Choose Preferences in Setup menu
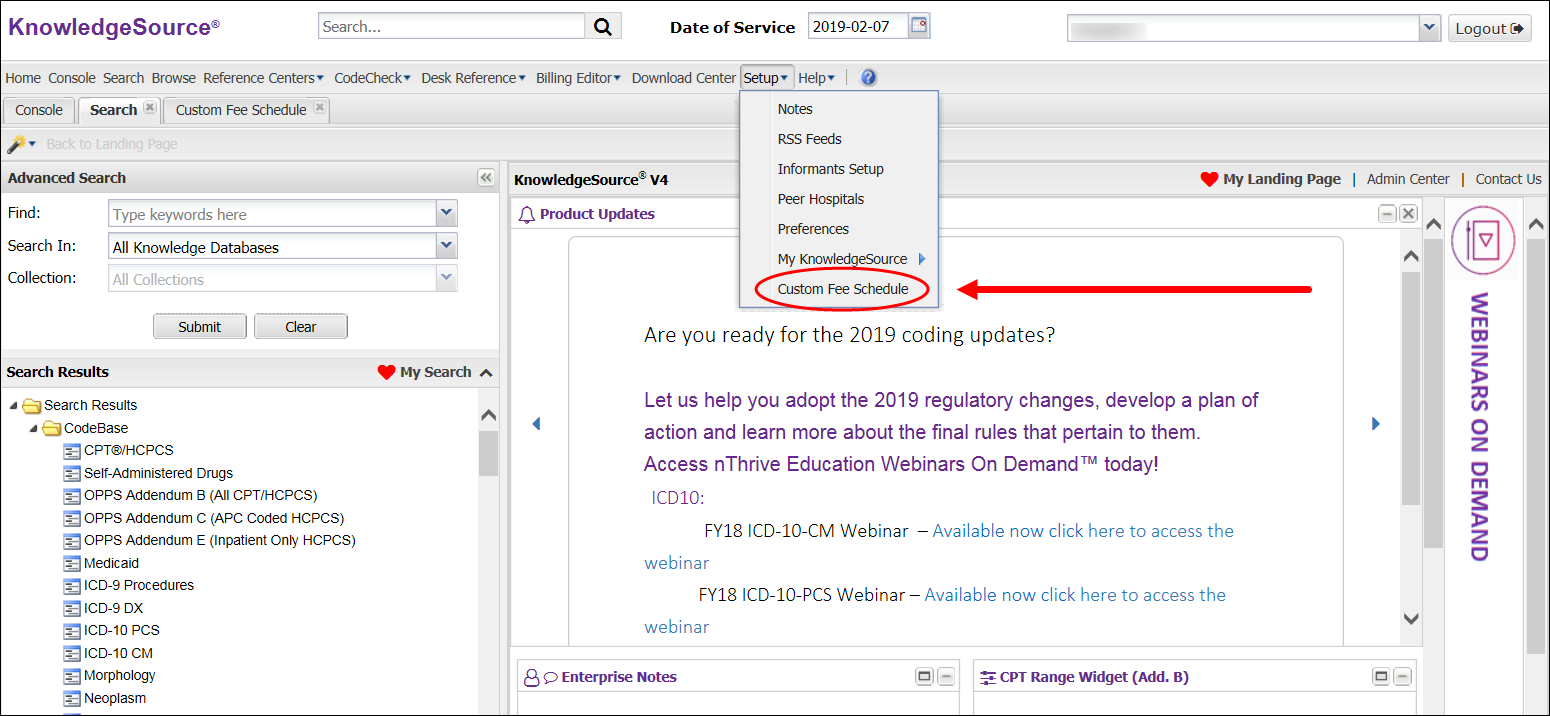Image resolution: width=1550 pixels, height=716 pixels. coord(813,229)
